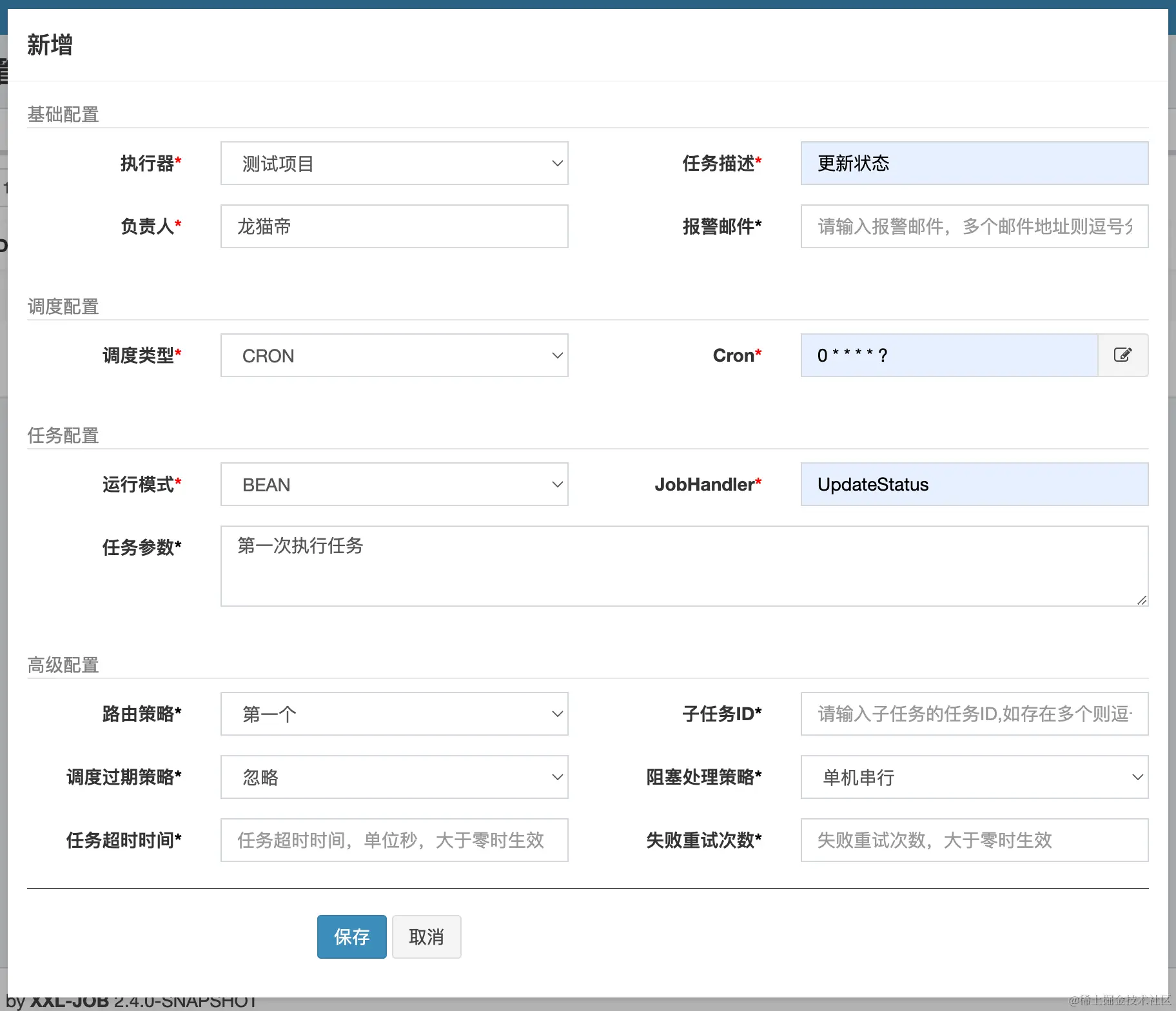Click the 基础配置 section heading
The image size is (1176, 1011).
pyautogui.click(x=63, y=115)
